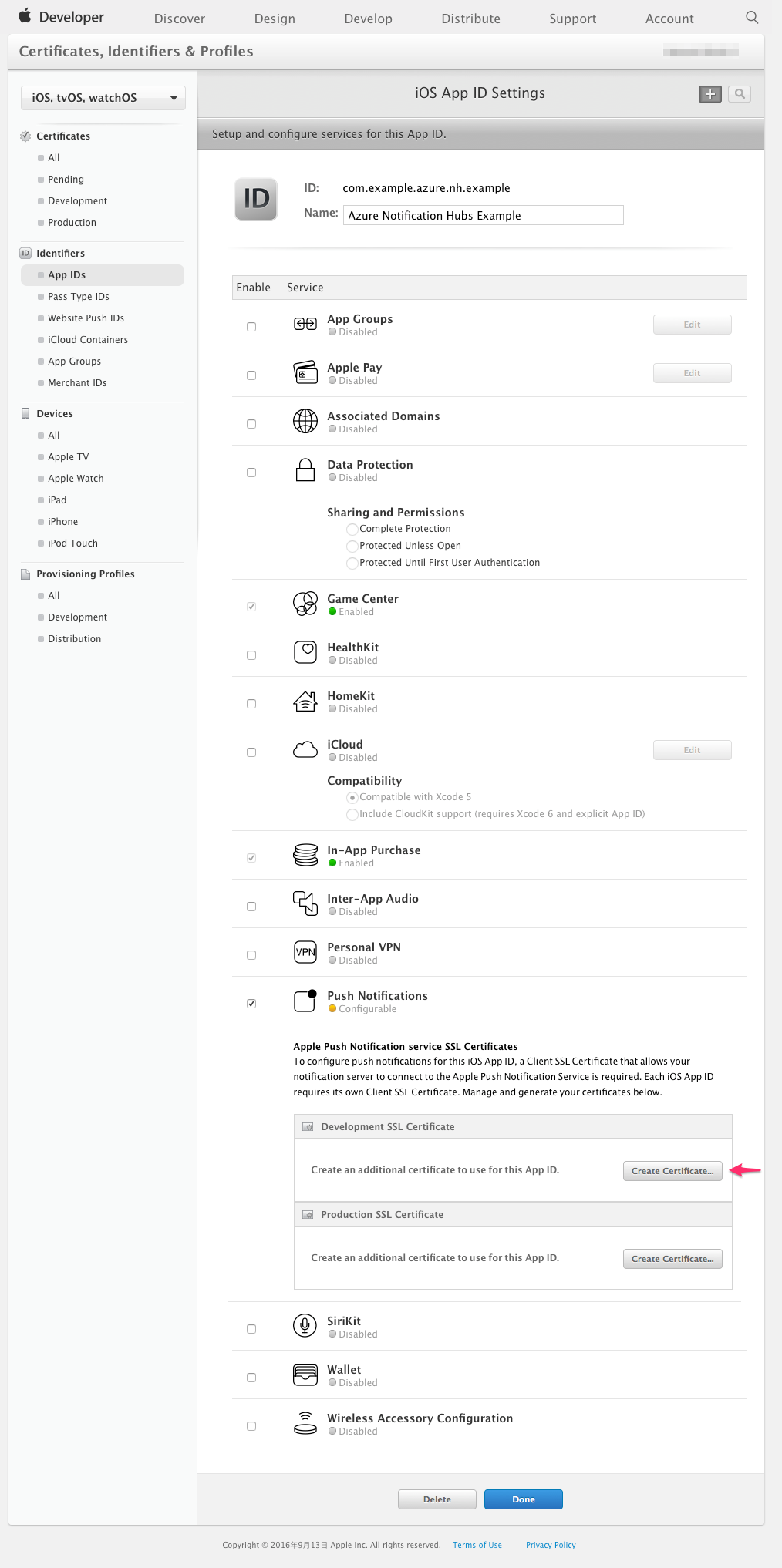This screenshot has width=782, height=1568.
Task: Click the App Groups service icon
Action: pos(305,324)
